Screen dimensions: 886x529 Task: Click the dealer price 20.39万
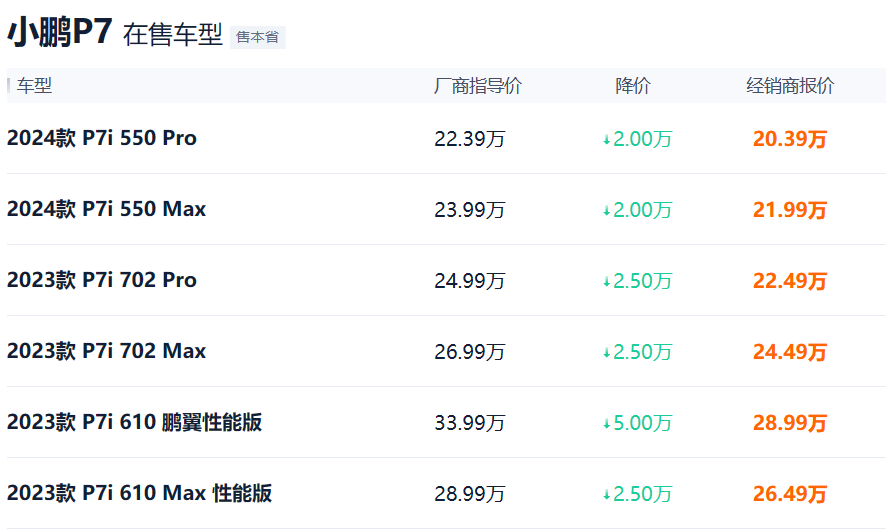click(790, 138)
